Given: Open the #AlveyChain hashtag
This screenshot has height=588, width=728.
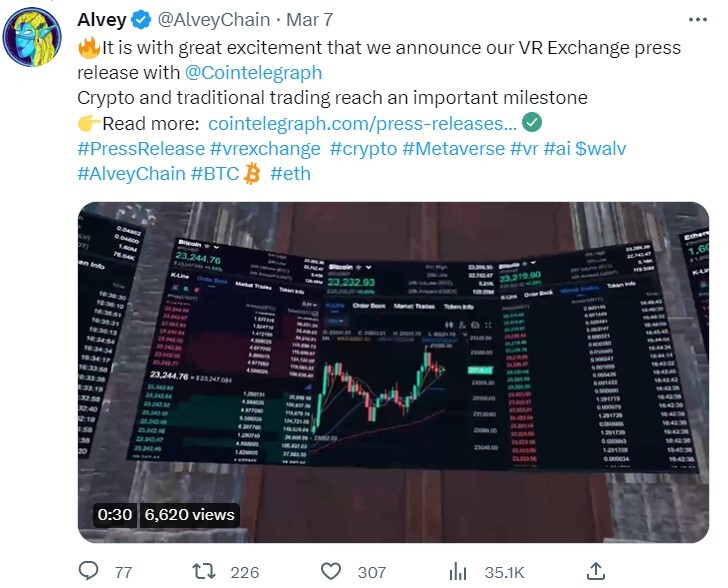Looking at the screenshot, I should pos(131,174).
